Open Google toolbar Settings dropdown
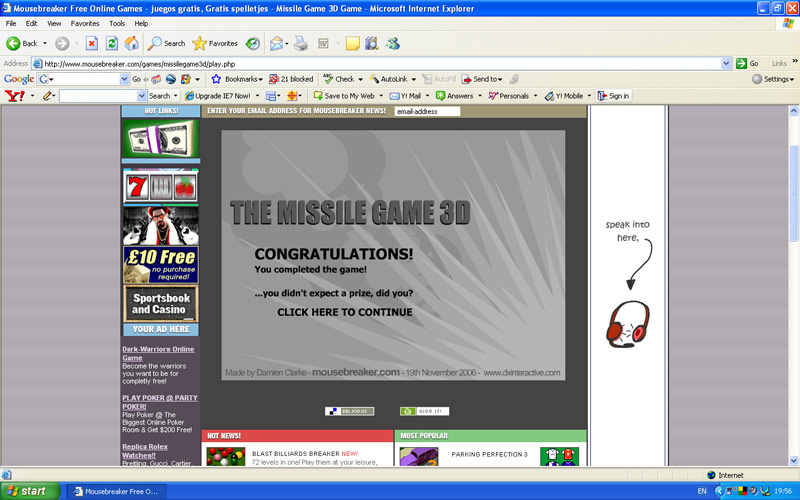The width and height of the screenshot is (800, 500). 773,79
